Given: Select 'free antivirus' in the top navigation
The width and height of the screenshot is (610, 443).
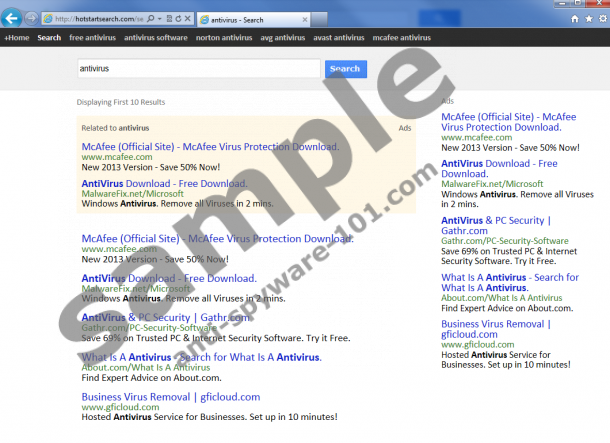Looking at the screenshot, I should pos(92,38).
